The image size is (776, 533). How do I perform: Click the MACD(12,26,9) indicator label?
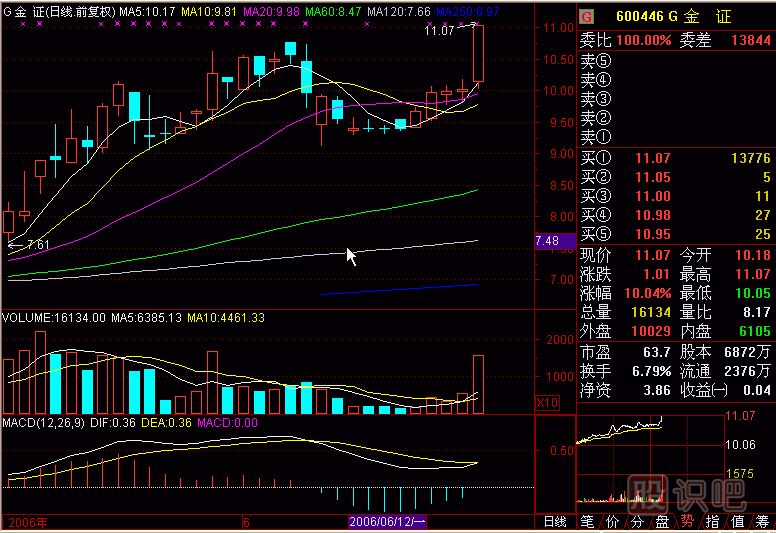point(41,424)
